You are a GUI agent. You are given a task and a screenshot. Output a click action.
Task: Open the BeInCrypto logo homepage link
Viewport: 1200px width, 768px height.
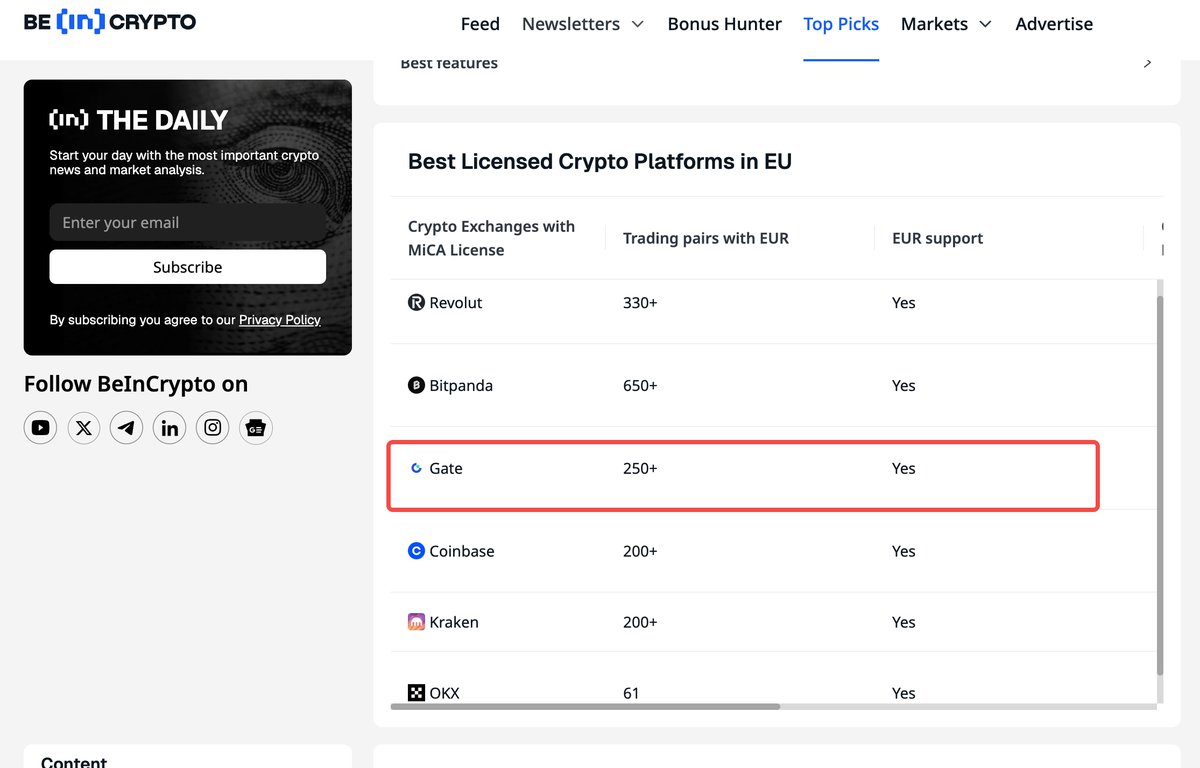point(110,21)
